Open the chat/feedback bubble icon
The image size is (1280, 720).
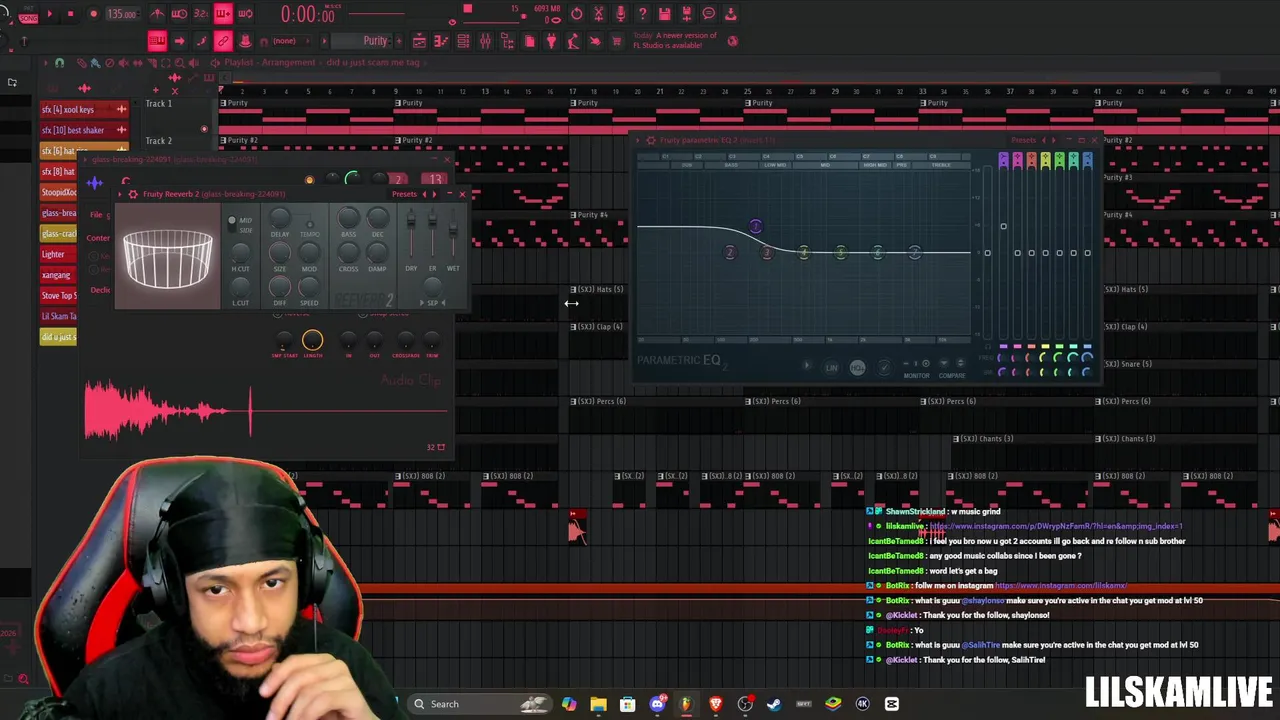click(708, 14)
